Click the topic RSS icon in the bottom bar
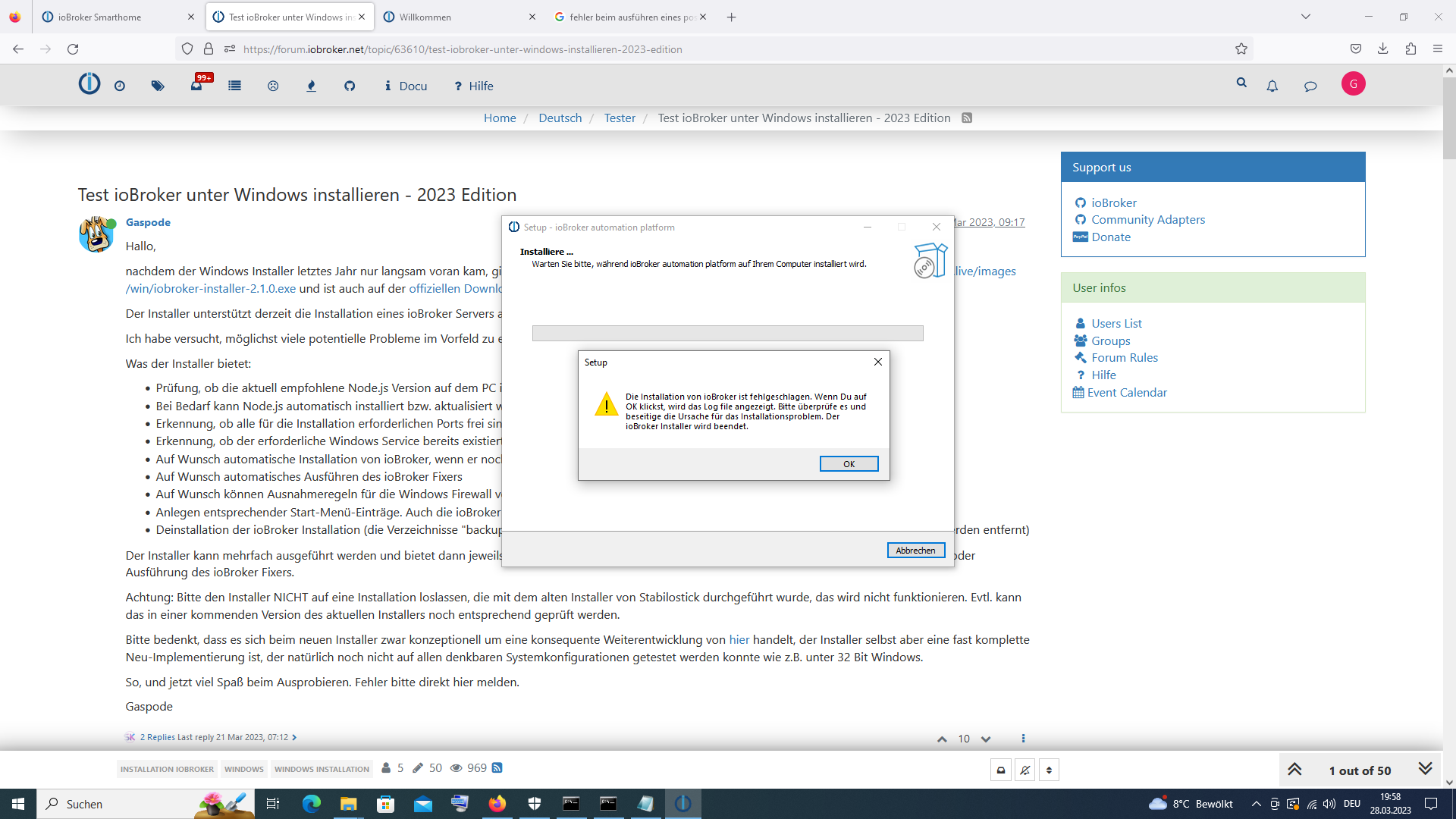The height and width of the screenshot is (819, 1456). [497, 768]
